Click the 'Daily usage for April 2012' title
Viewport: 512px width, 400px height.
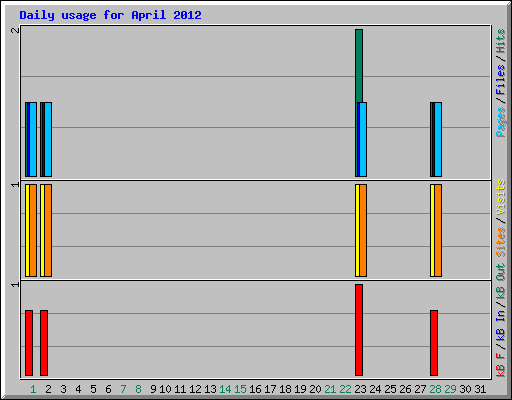point(110,15)
